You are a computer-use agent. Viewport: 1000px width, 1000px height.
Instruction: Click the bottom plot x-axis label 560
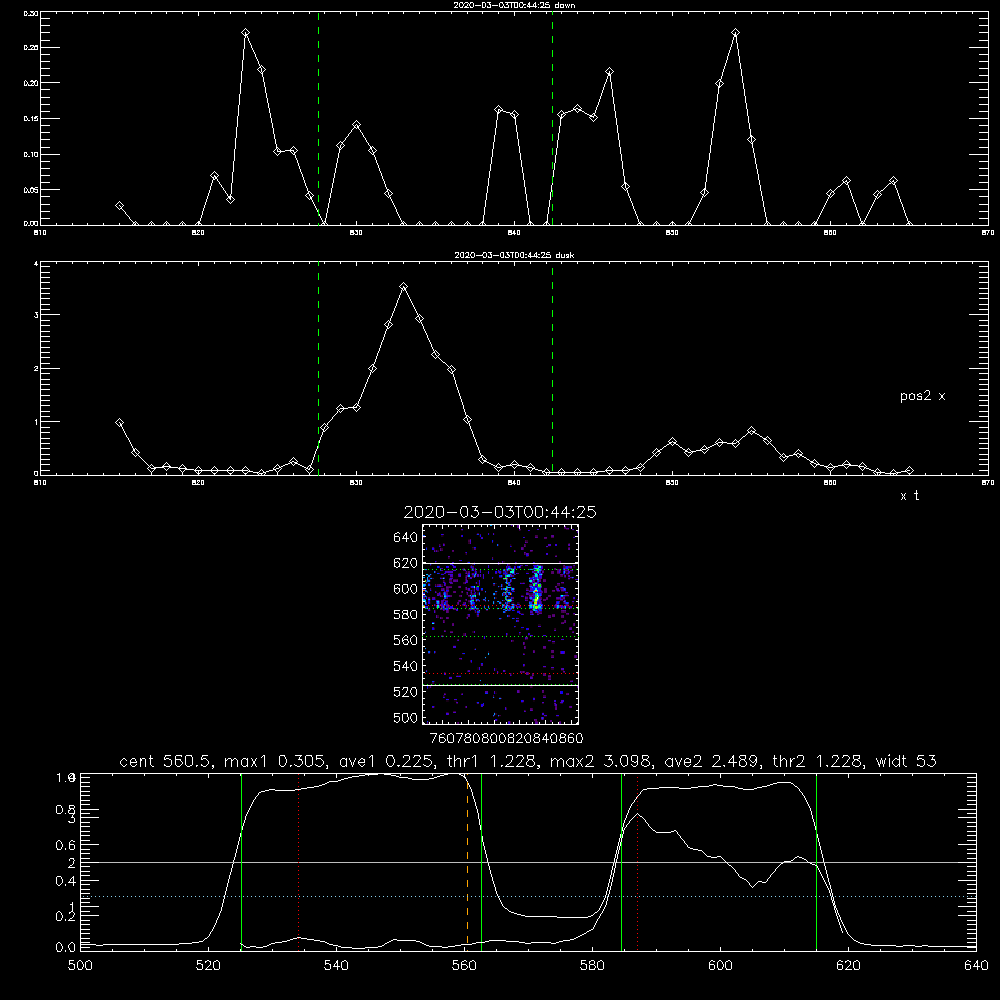pos(464,966)
